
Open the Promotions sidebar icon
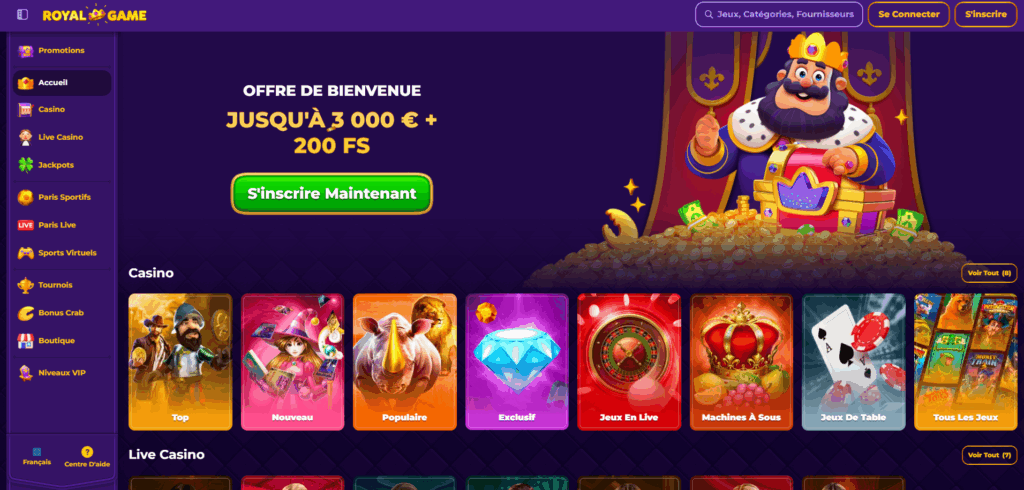click(25, 51)
